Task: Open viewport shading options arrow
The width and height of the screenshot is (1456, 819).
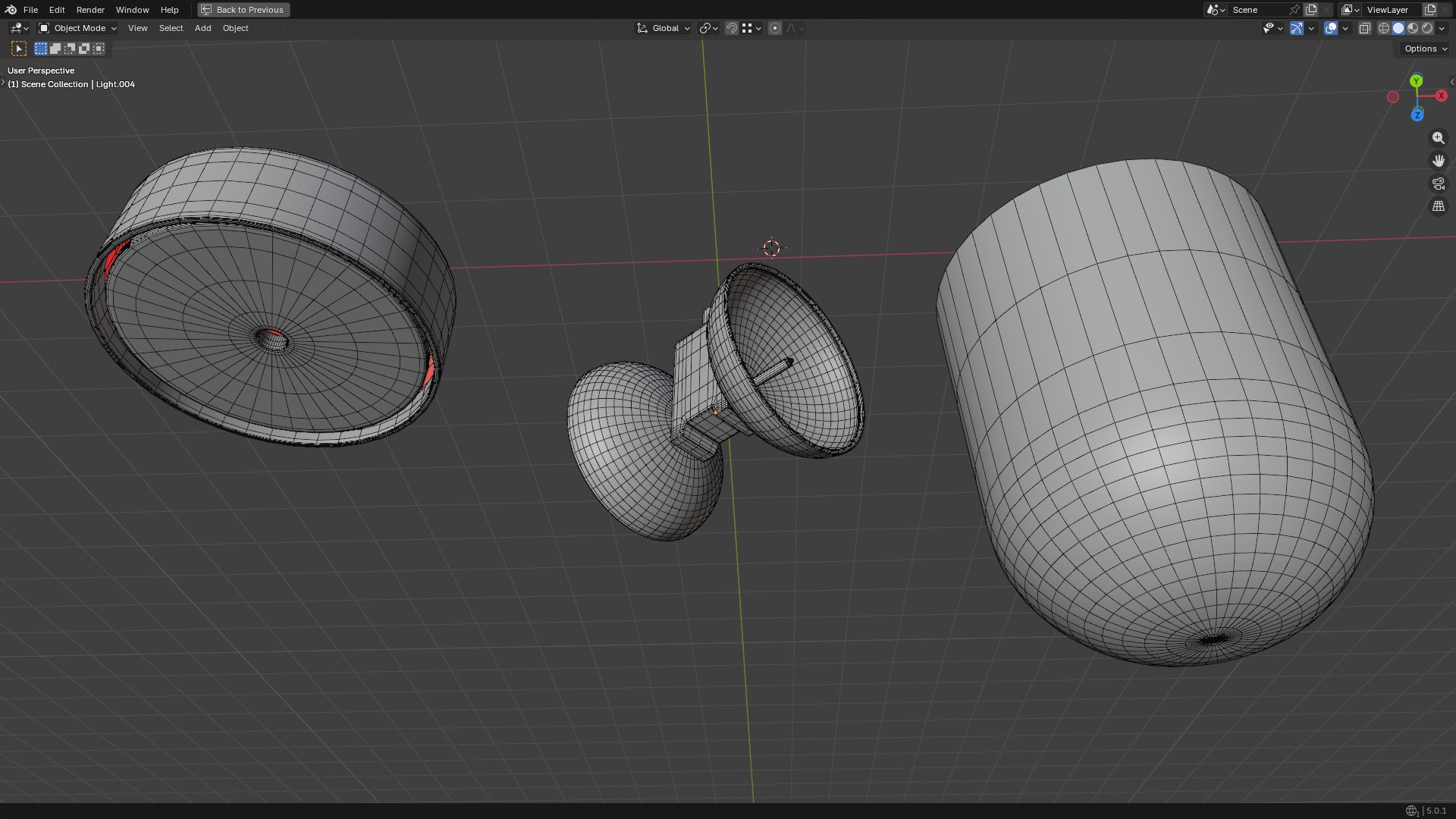Action: (1442, 28)
